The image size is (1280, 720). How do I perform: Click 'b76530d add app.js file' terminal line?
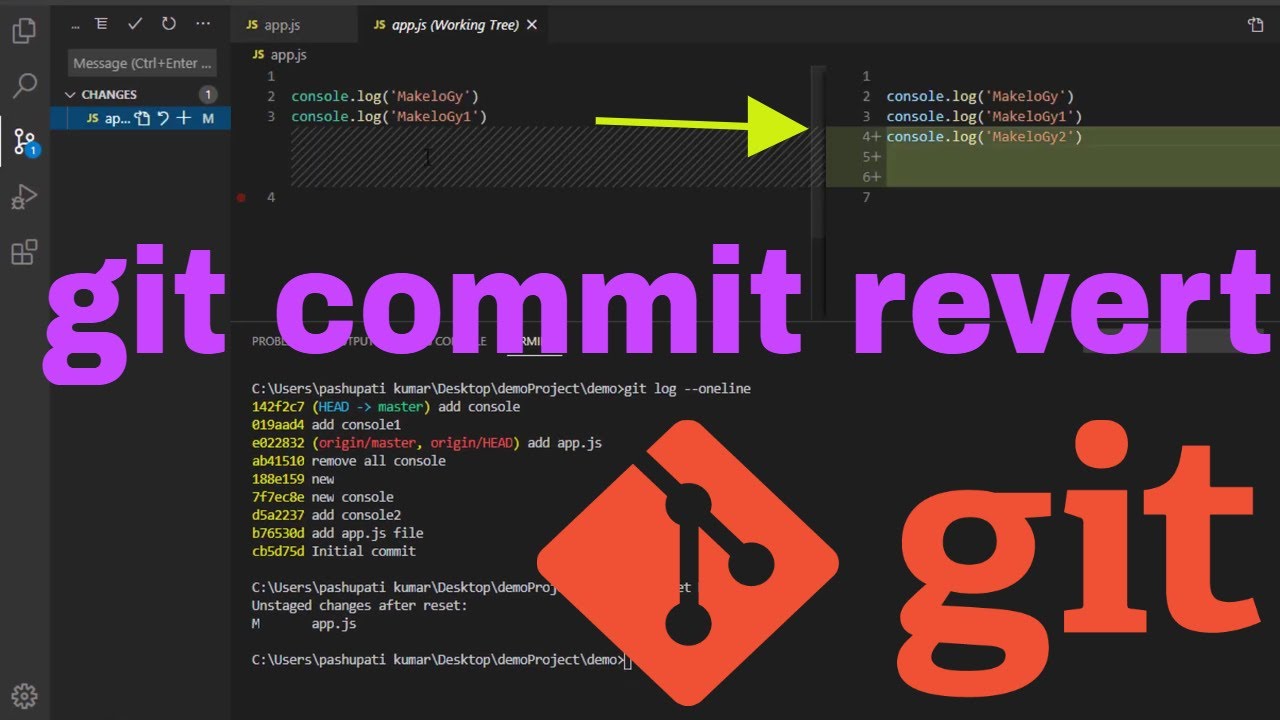pos(338,533)
